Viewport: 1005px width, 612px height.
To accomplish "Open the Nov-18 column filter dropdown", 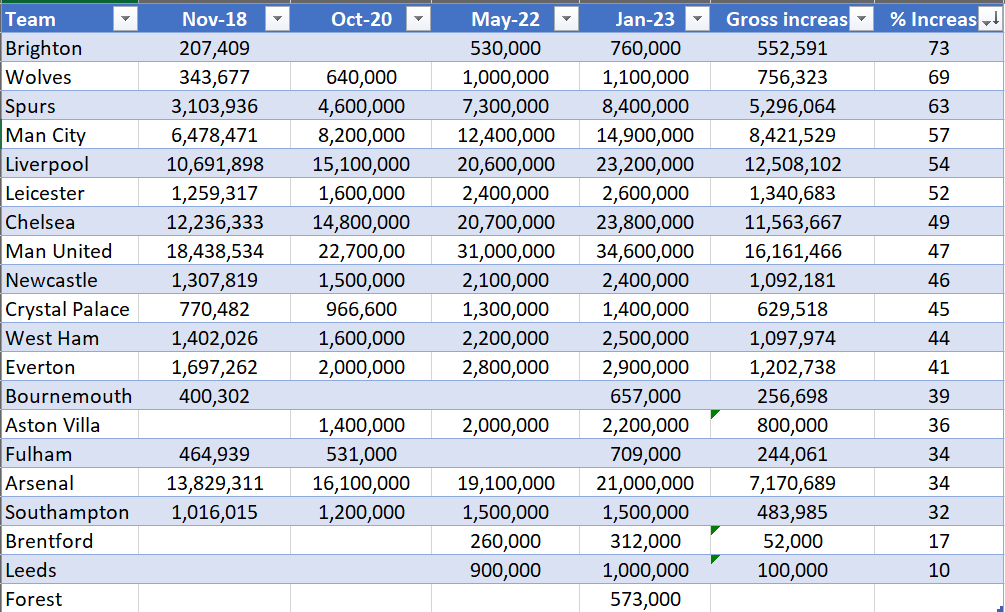I will point(277,19).
